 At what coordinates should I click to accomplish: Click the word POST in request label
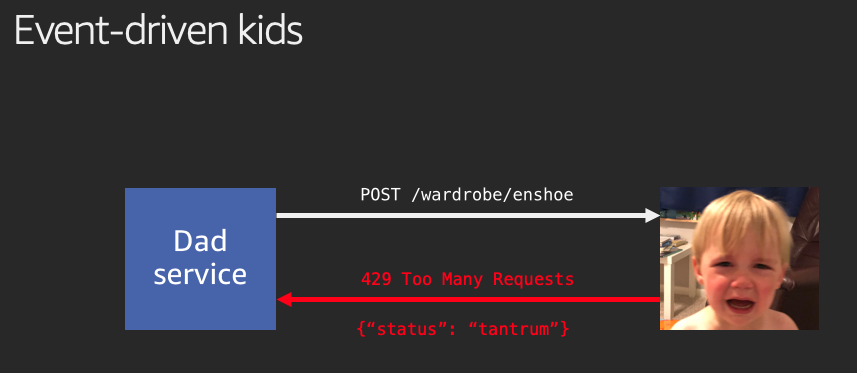380,194
